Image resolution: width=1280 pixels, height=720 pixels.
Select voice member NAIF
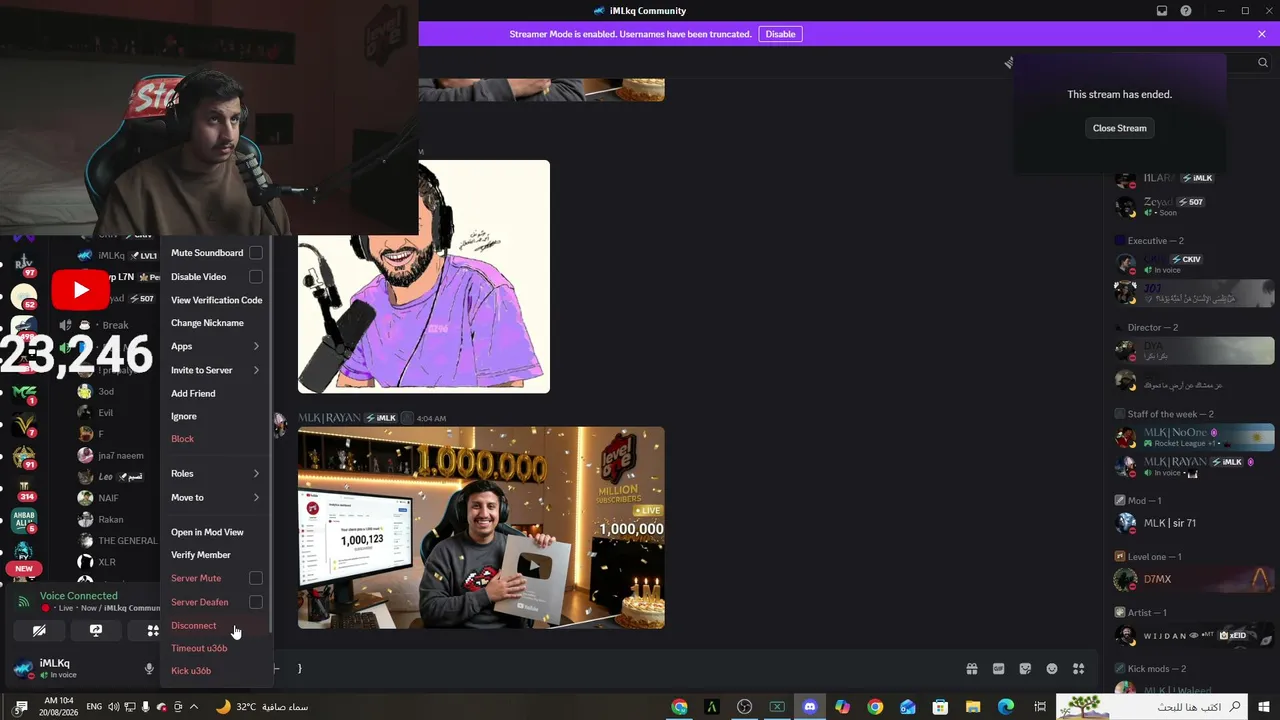point(108,498)
